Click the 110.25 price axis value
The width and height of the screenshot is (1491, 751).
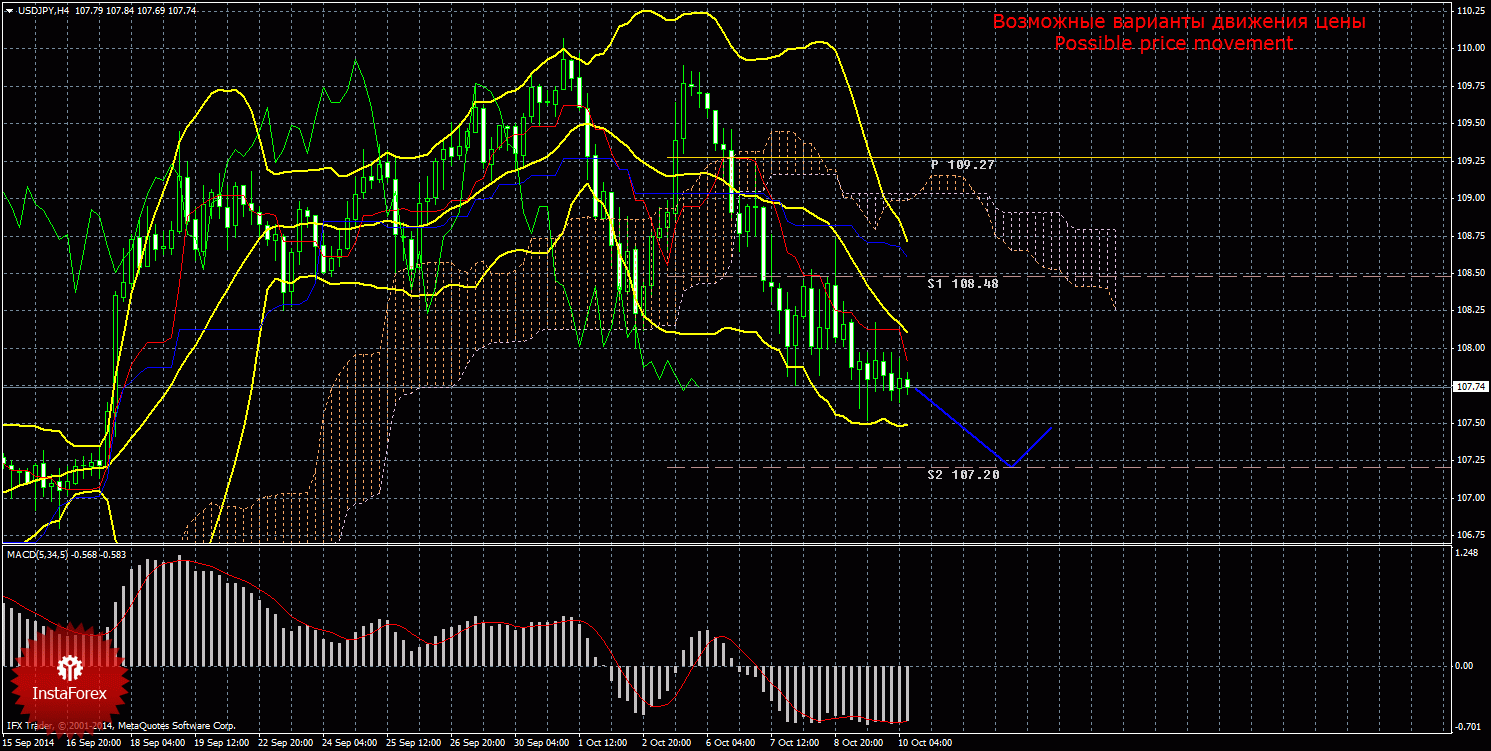point(1469,11)
